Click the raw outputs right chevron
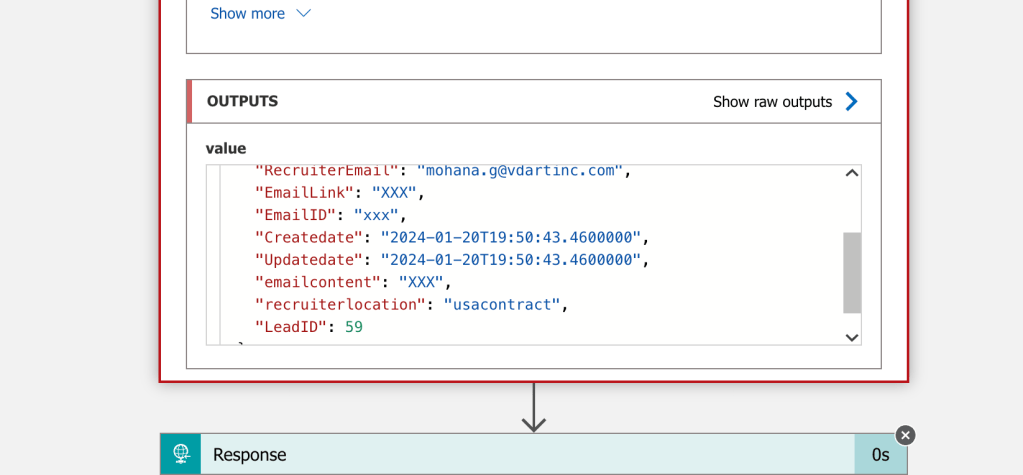The image size is (1023, 475). pyautogui.click(x=851, y=102)
